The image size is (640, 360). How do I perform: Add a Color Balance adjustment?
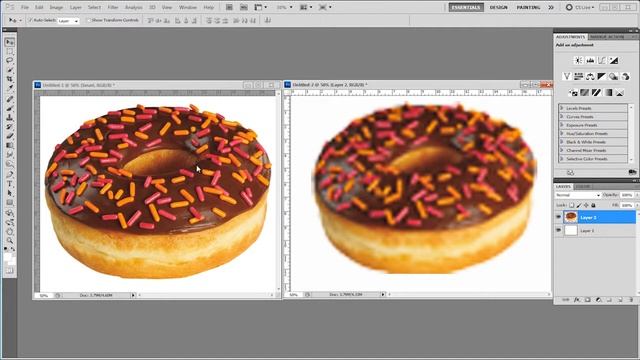[590, 76]
